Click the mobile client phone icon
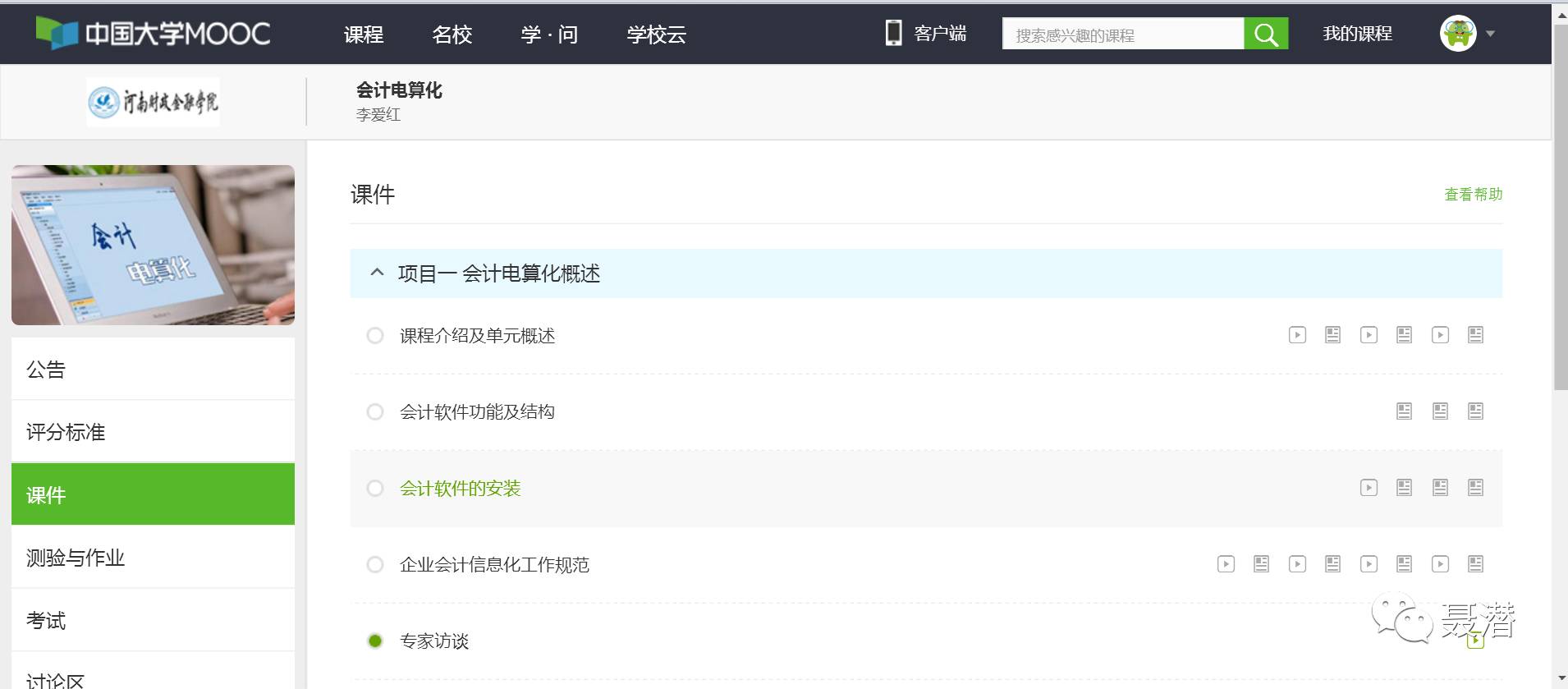1568x689 pixels. [x=893, y=33]
